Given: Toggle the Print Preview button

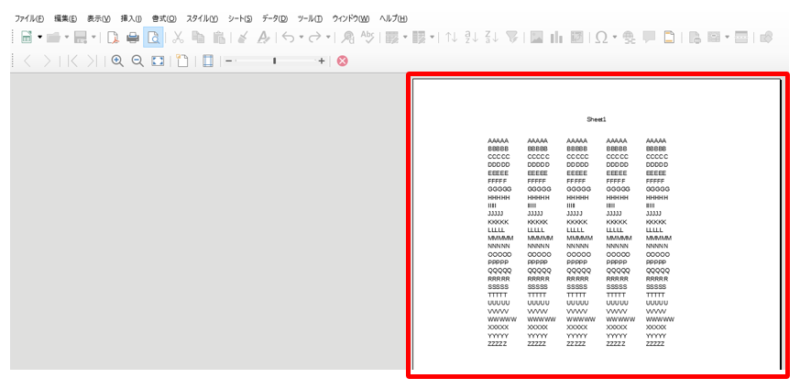Looking at the screenshot, I should [x=153, y=37].
